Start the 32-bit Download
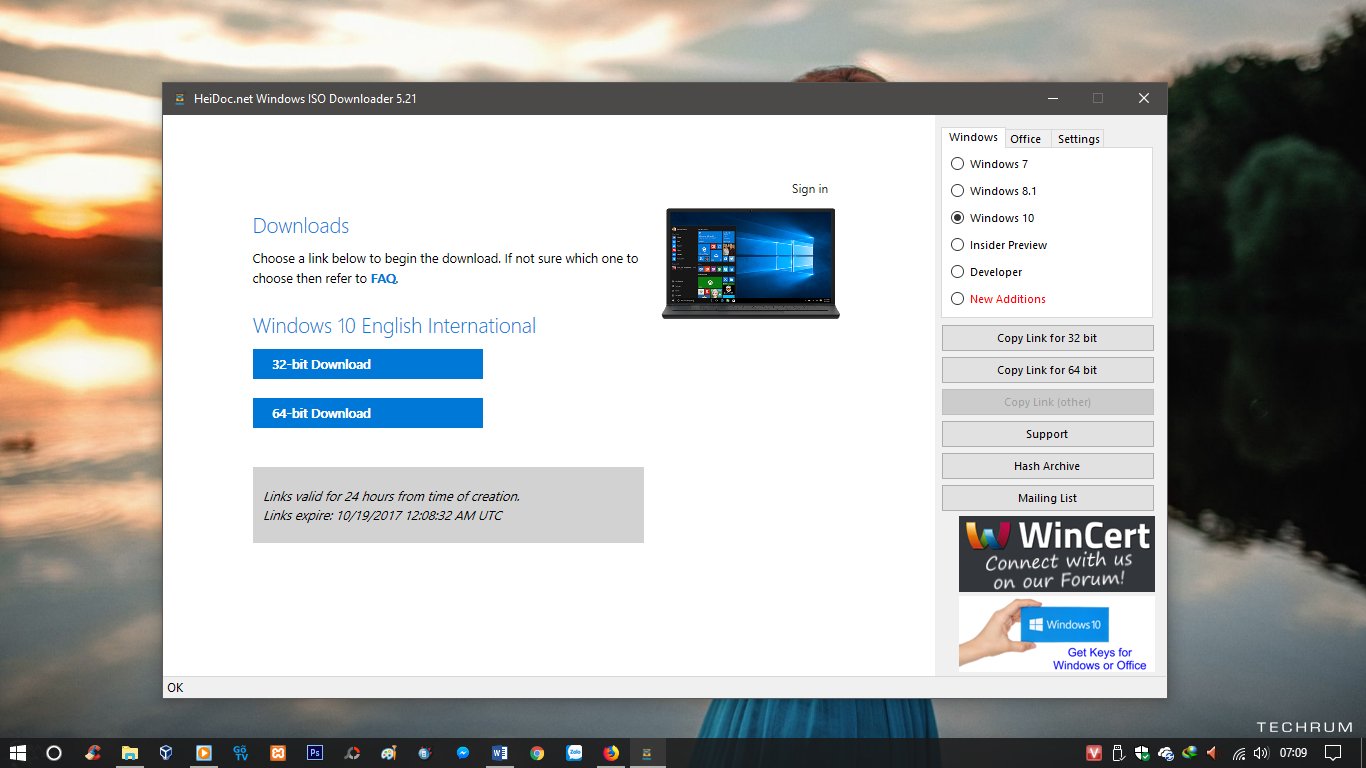Image resolution: width=1366 pixels, height=768 pixels. click(x=368, y=364)
